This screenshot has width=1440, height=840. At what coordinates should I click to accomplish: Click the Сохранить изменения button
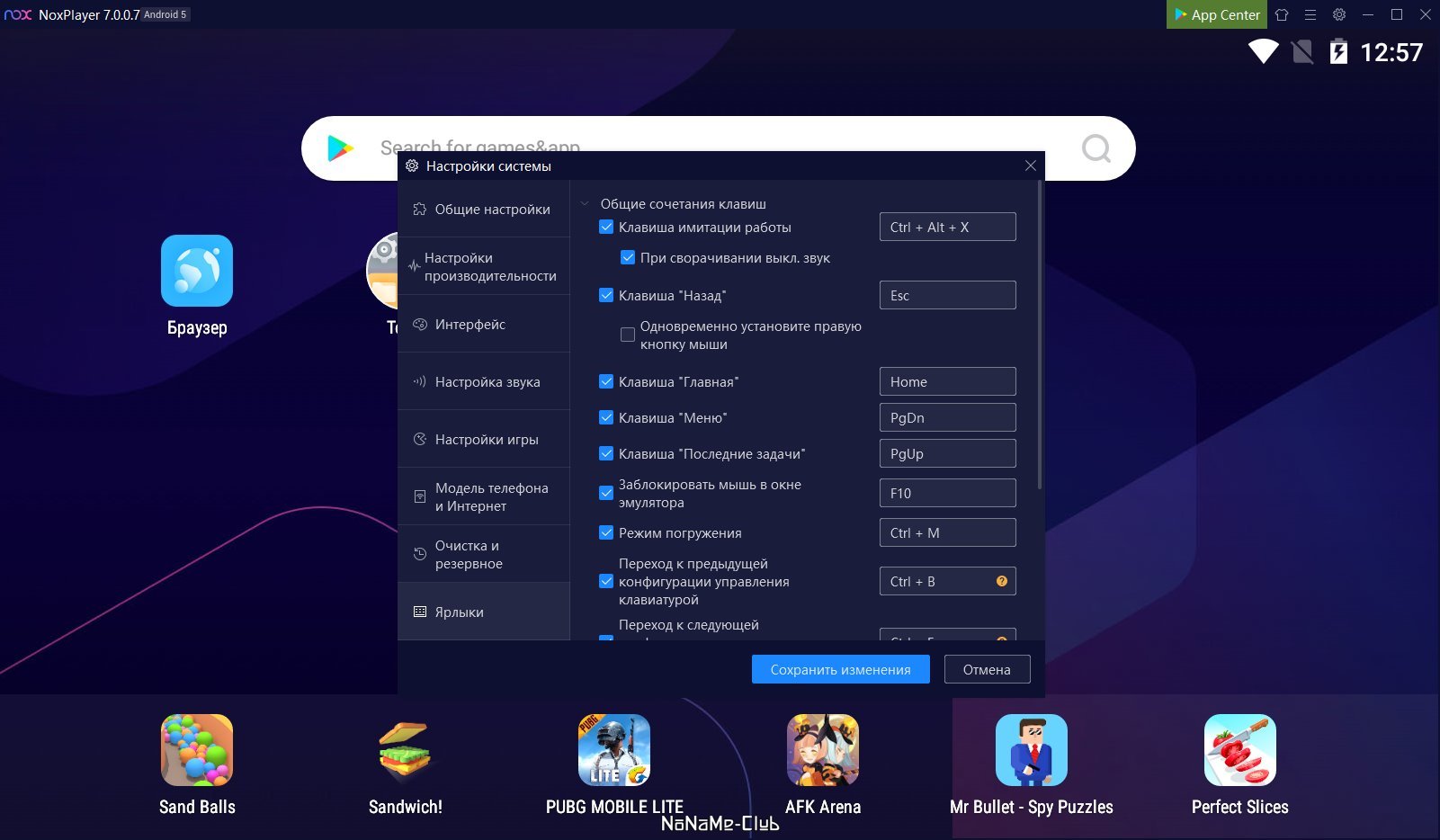[x=840, y=669]
